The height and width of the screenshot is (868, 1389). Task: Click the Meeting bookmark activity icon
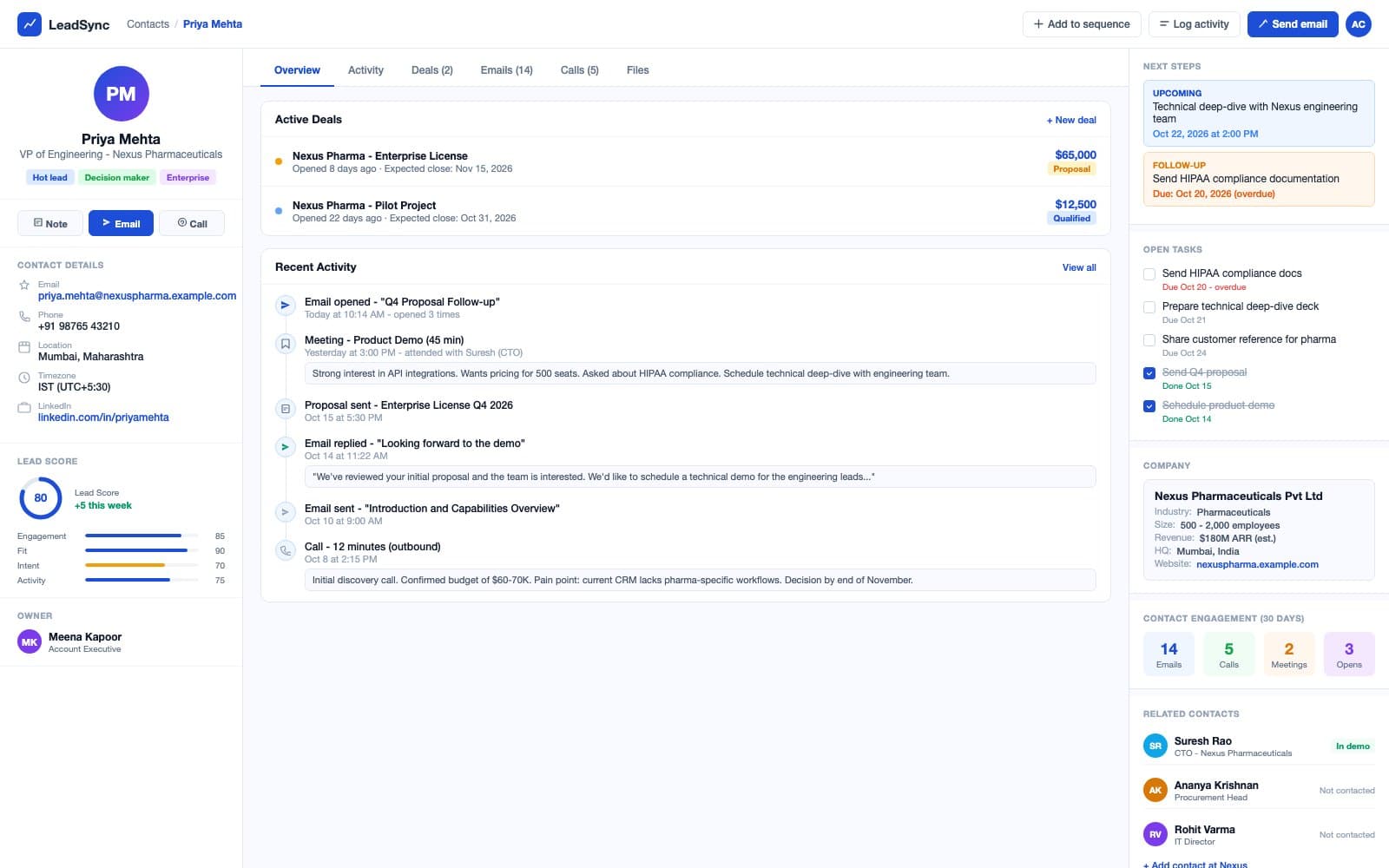click(x=285, y=344)
